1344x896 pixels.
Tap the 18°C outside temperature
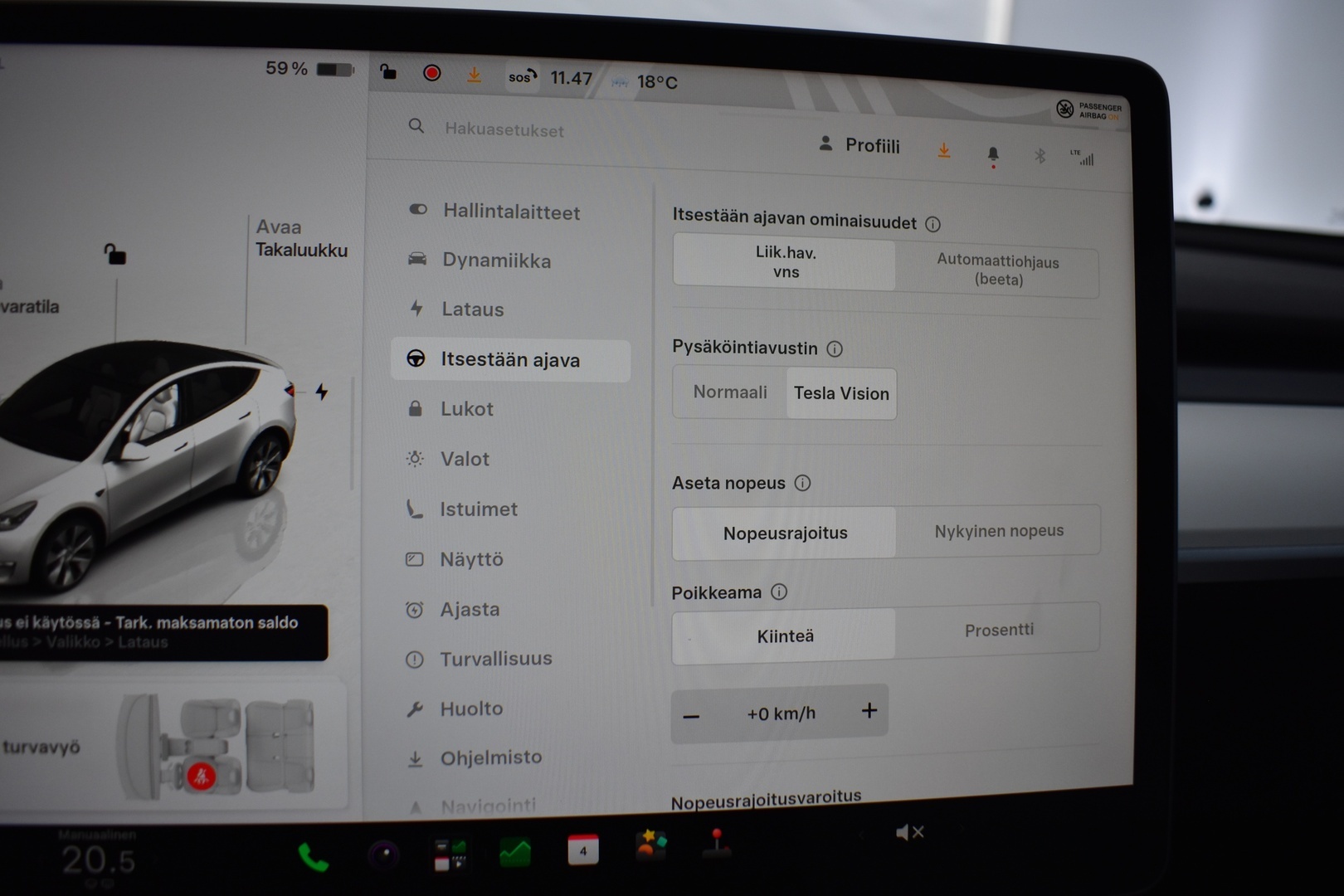click(x=657, y=82)
